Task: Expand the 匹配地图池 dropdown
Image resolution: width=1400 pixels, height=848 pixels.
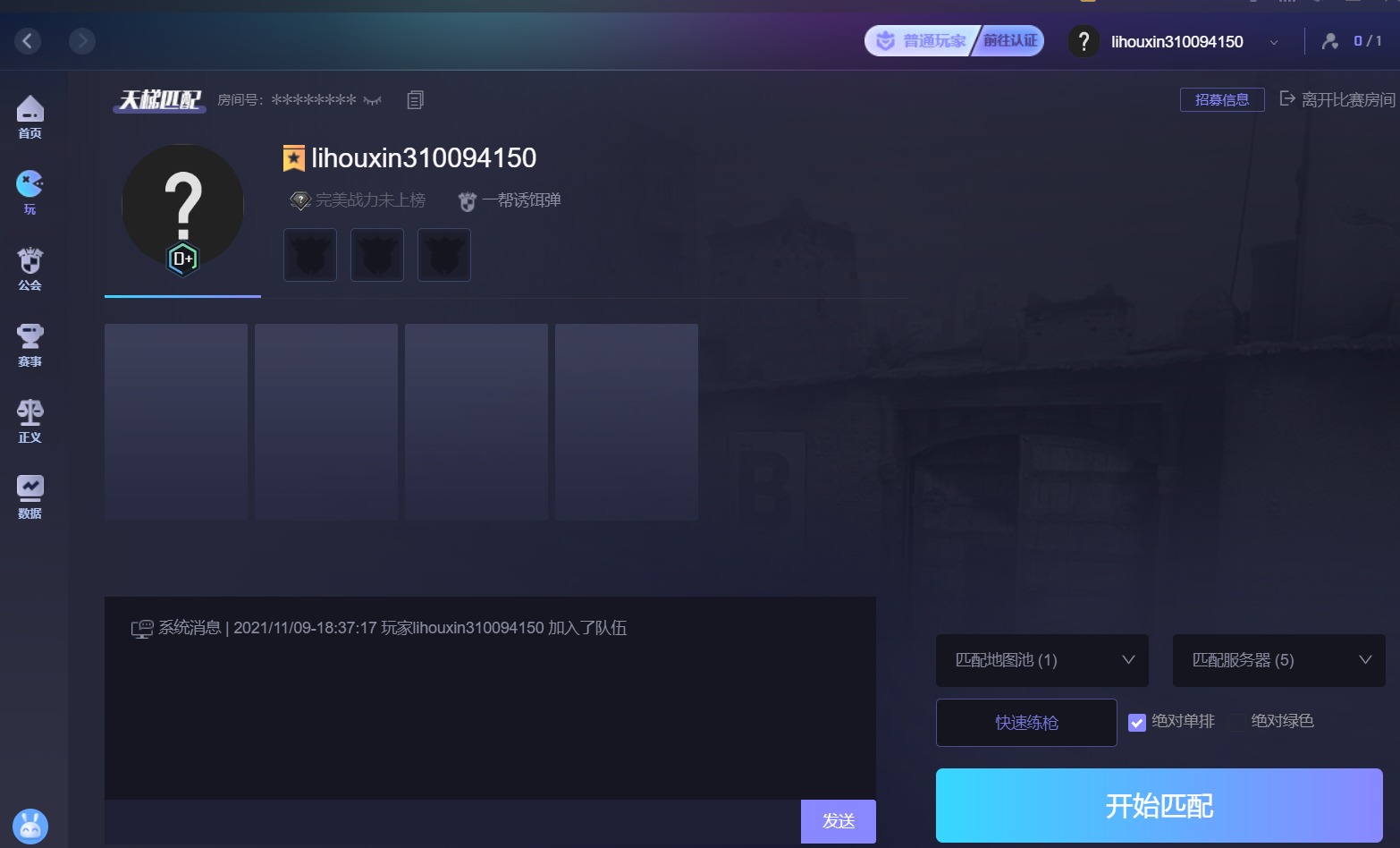Action: tap(1042, 660)
